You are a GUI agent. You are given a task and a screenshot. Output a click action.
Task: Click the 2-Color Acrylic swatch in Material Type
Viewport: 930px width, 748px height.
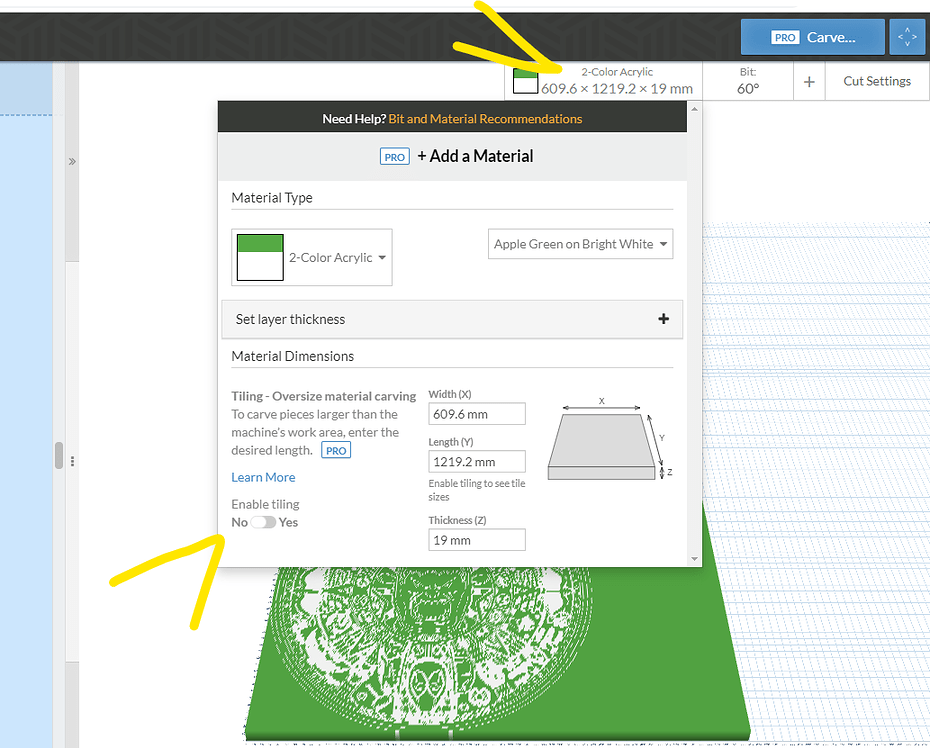tap(259, 258)
